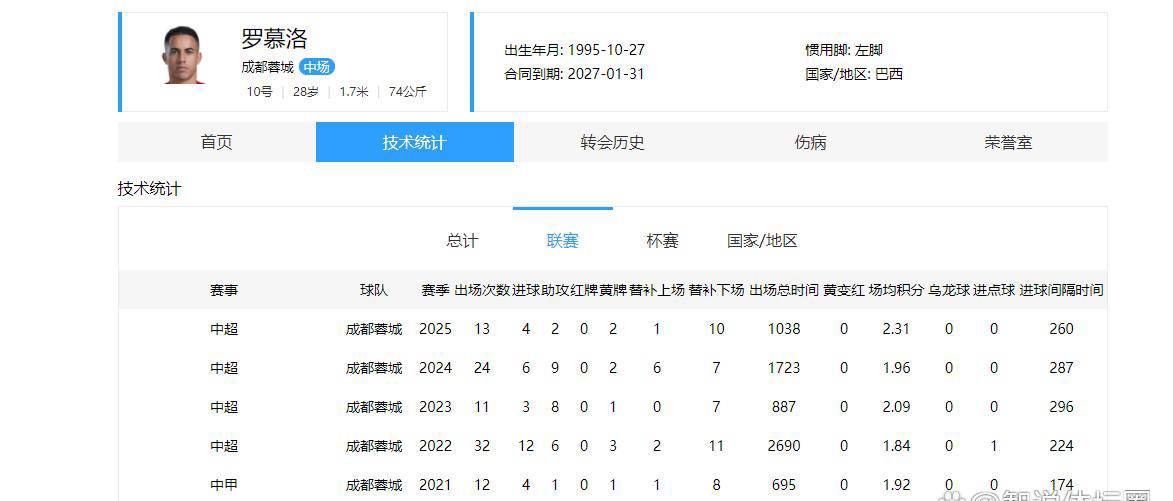This screenshot has height=501, width=1173.
Task: Click the 进球 column header
Action: 526,290
